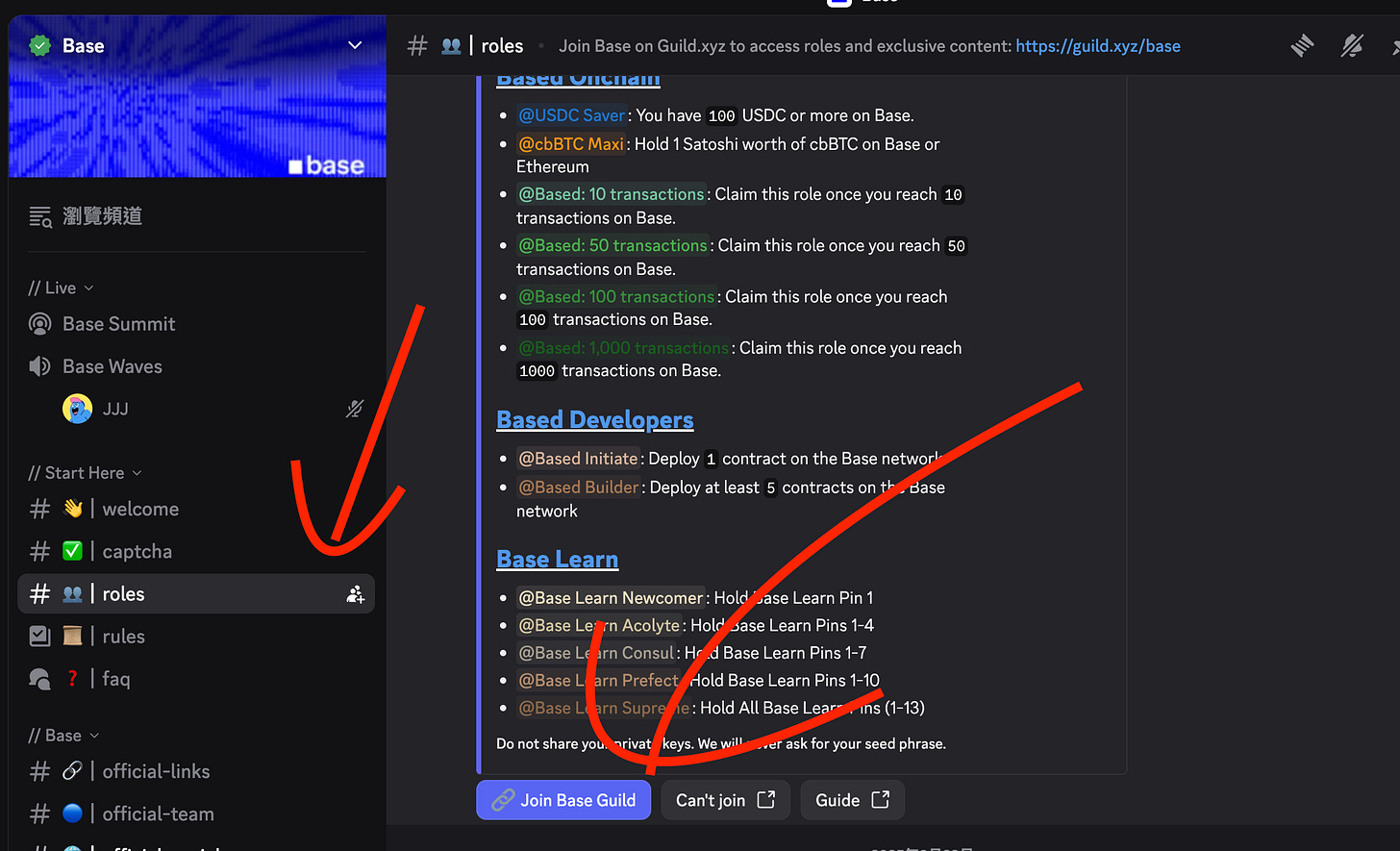Click the official-links channel hashtag icon
This screenshot has height=851, width=1400.
click(x=39, y=771)
